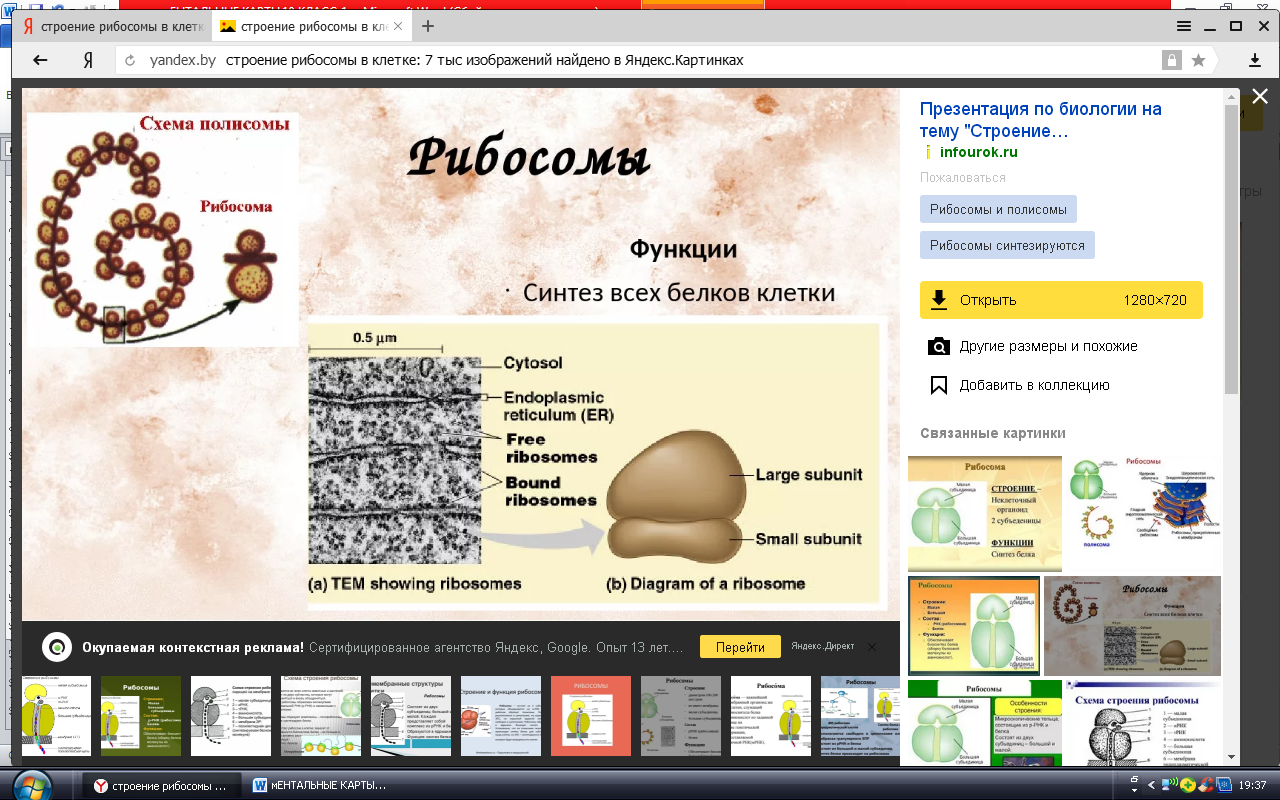
Task: Select the 'Рибосомы и полисомы' tag
Action: (998, 209)
